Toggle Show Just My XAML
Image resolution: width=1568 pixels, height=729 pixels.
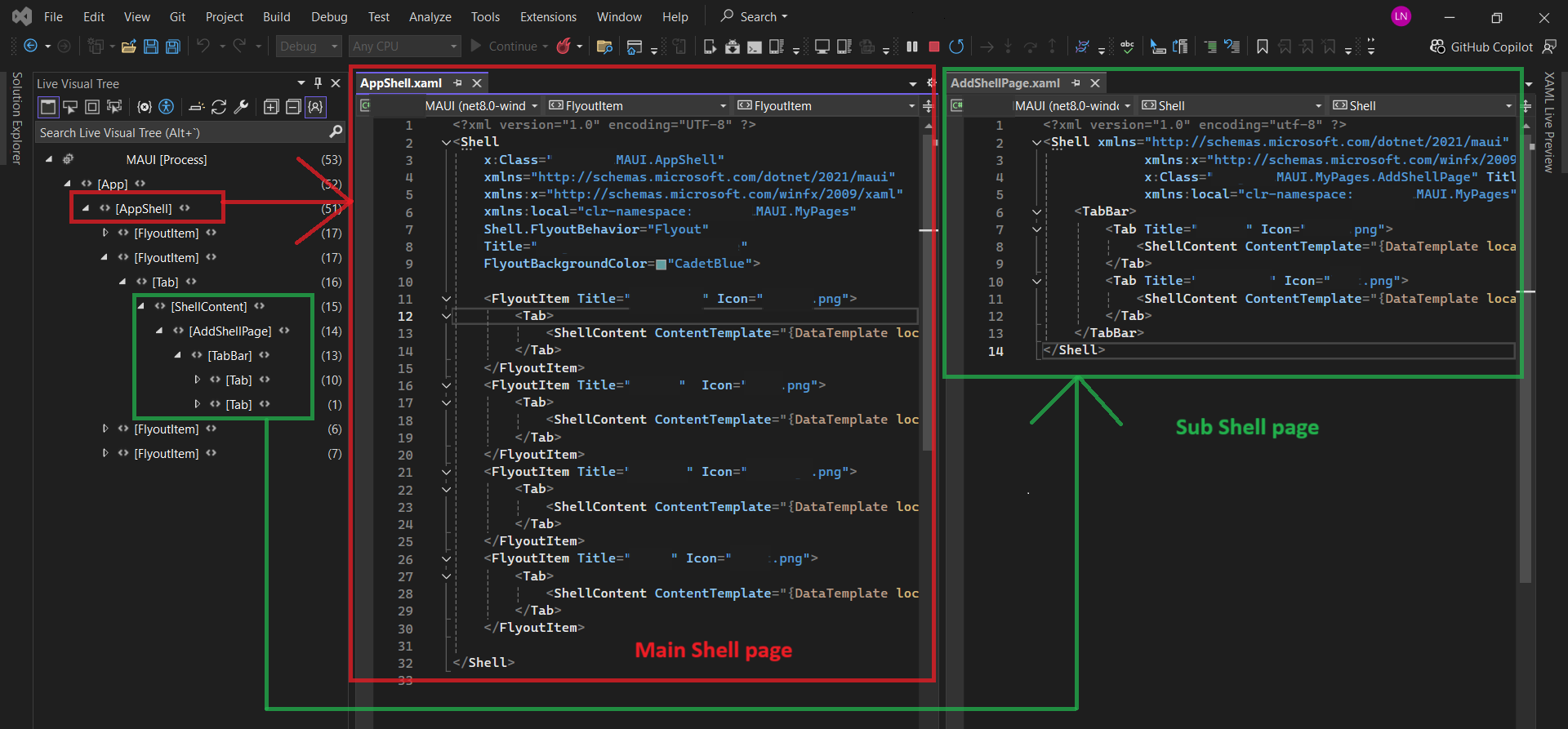tap(315, 107)
